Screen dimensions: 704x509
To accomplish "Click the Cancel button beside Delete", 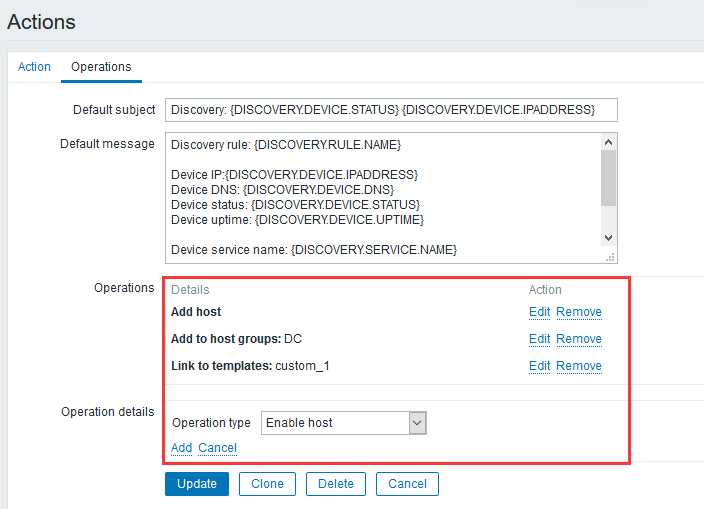I will [x=407, y=484].
